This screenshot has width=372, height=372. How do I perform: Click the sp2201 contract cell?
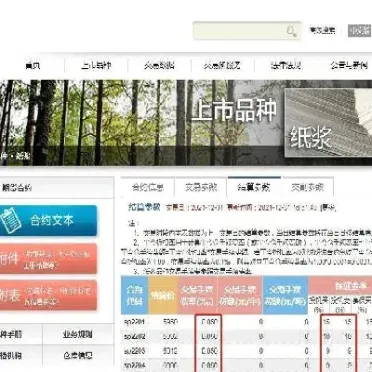pos(134,322)
